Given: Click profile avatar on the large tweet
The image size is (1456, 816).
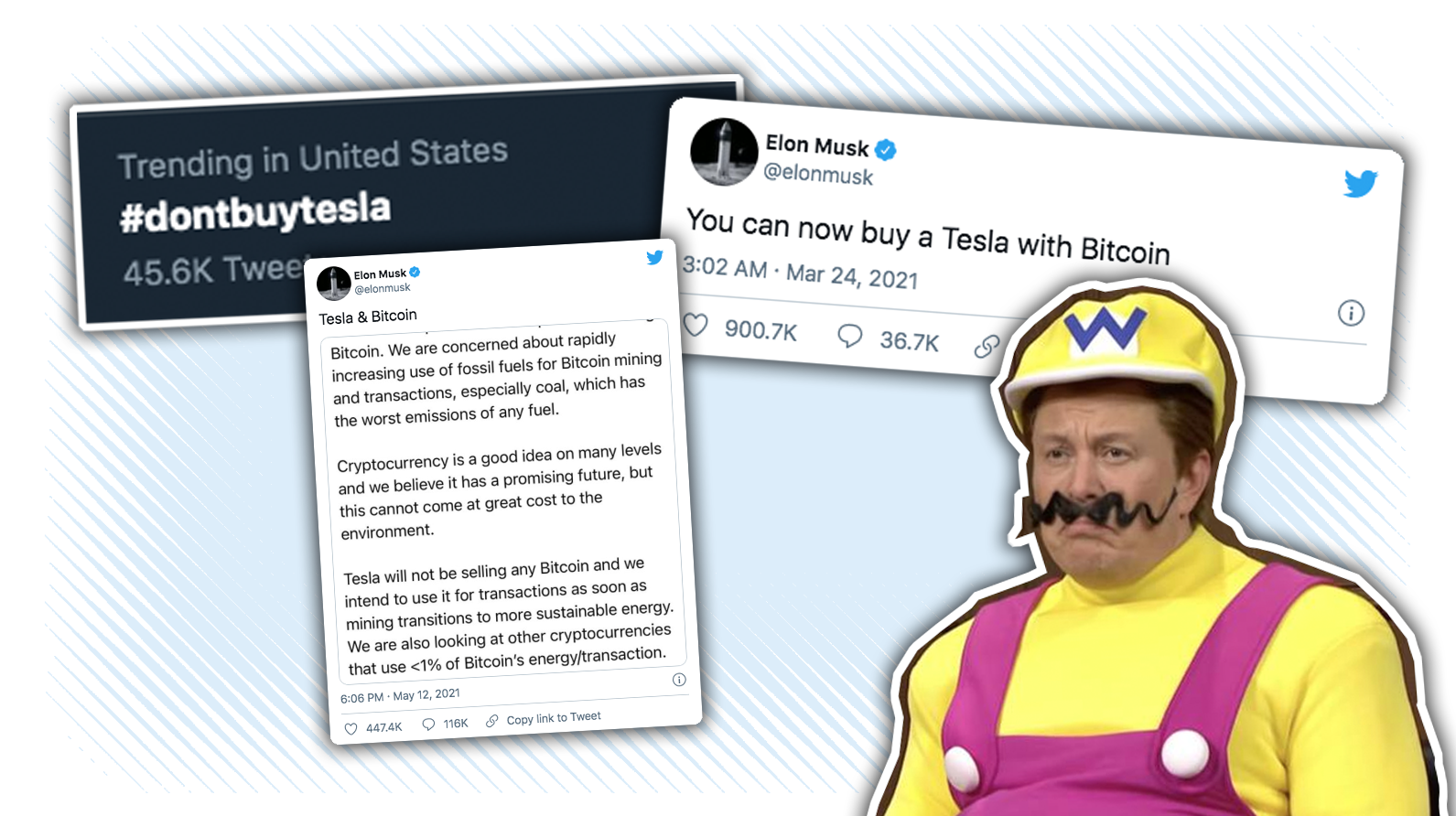Looking at the screenshot, I should (724, 152).
